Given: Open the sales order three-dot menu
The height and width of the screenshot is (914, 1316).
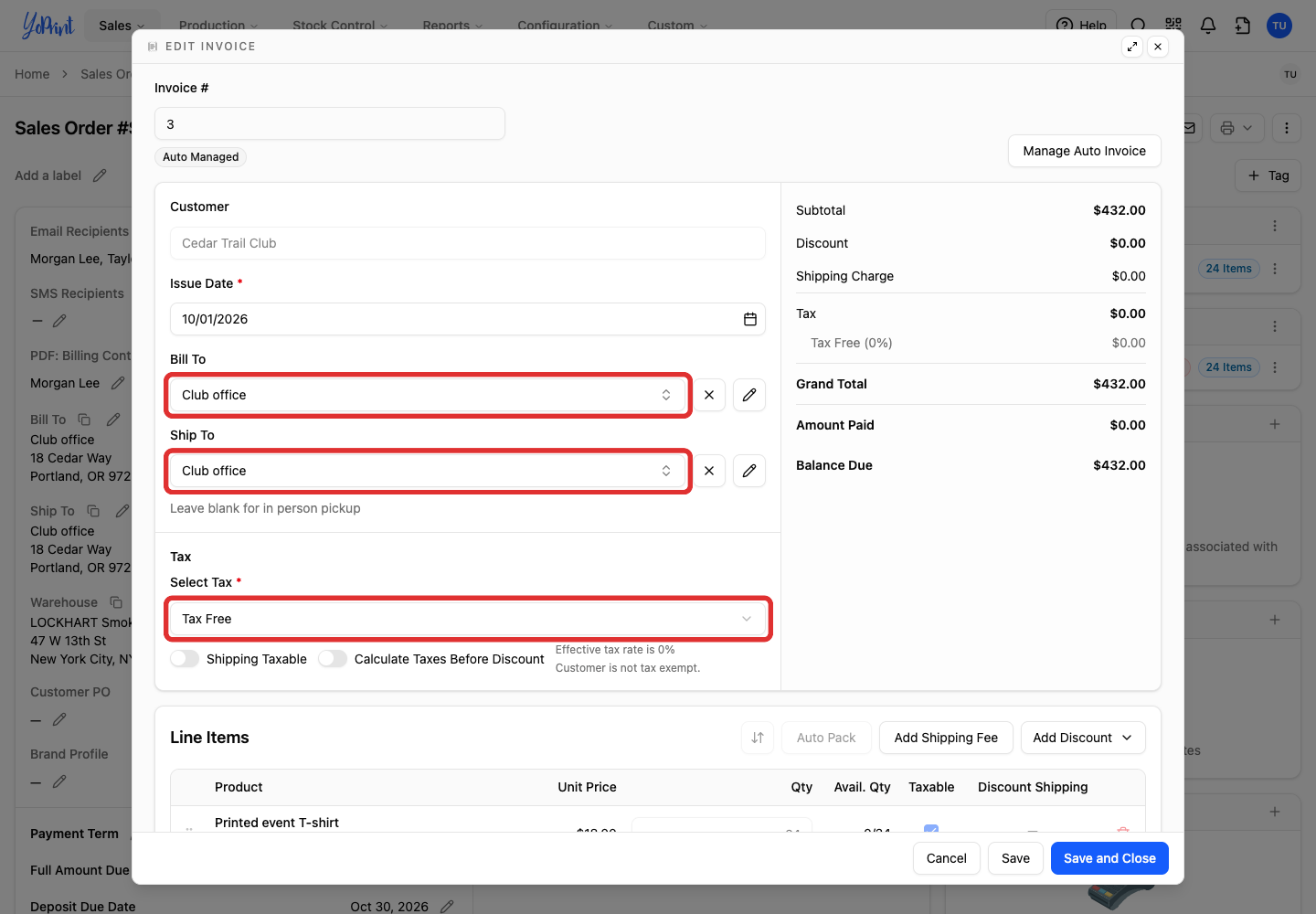Looking at the screenshot, I should click(x=1287, y=128).
